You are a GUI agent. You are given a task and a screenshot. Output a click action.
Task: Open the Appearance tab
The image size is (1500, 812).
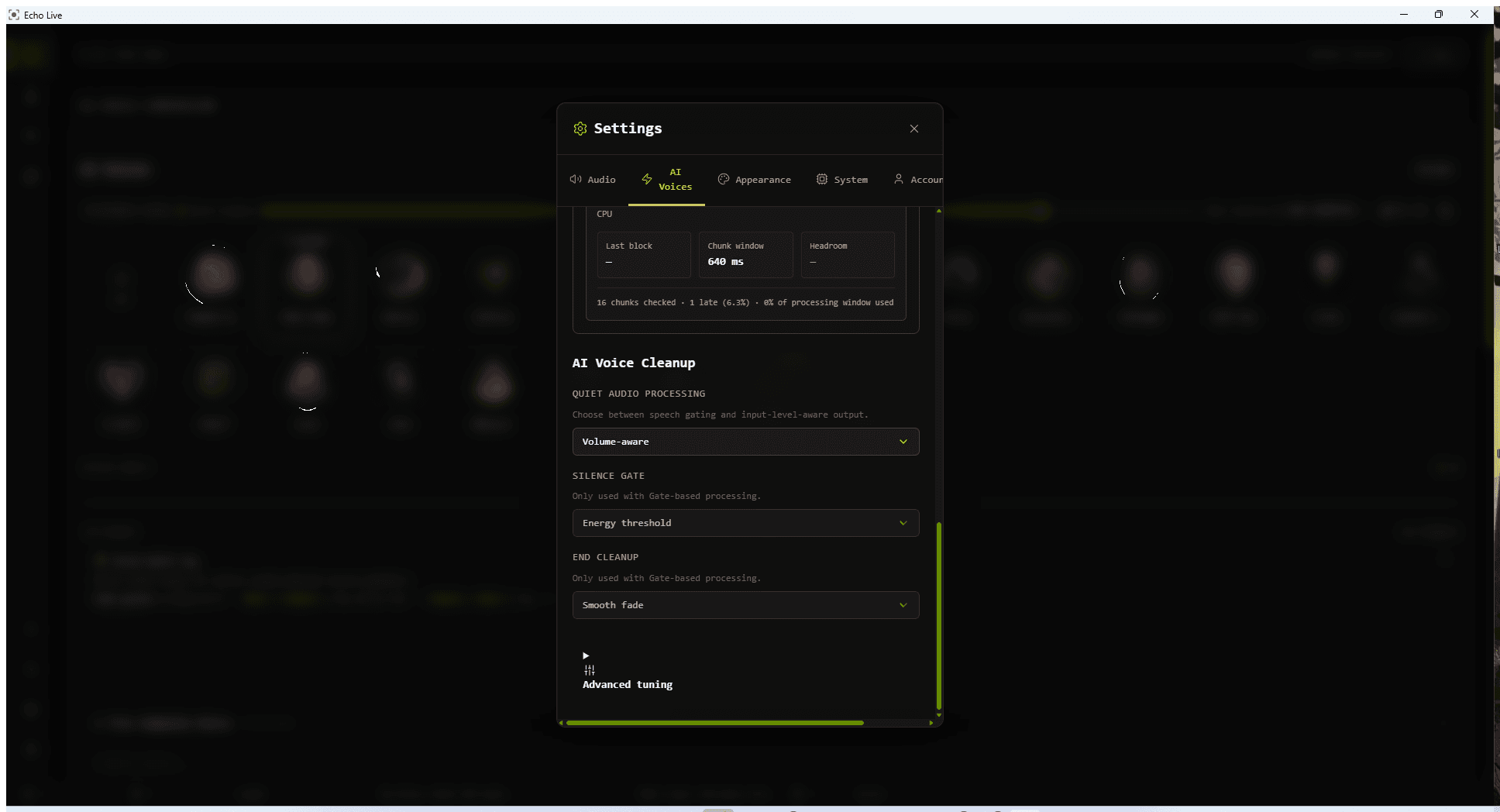[755, 180]
